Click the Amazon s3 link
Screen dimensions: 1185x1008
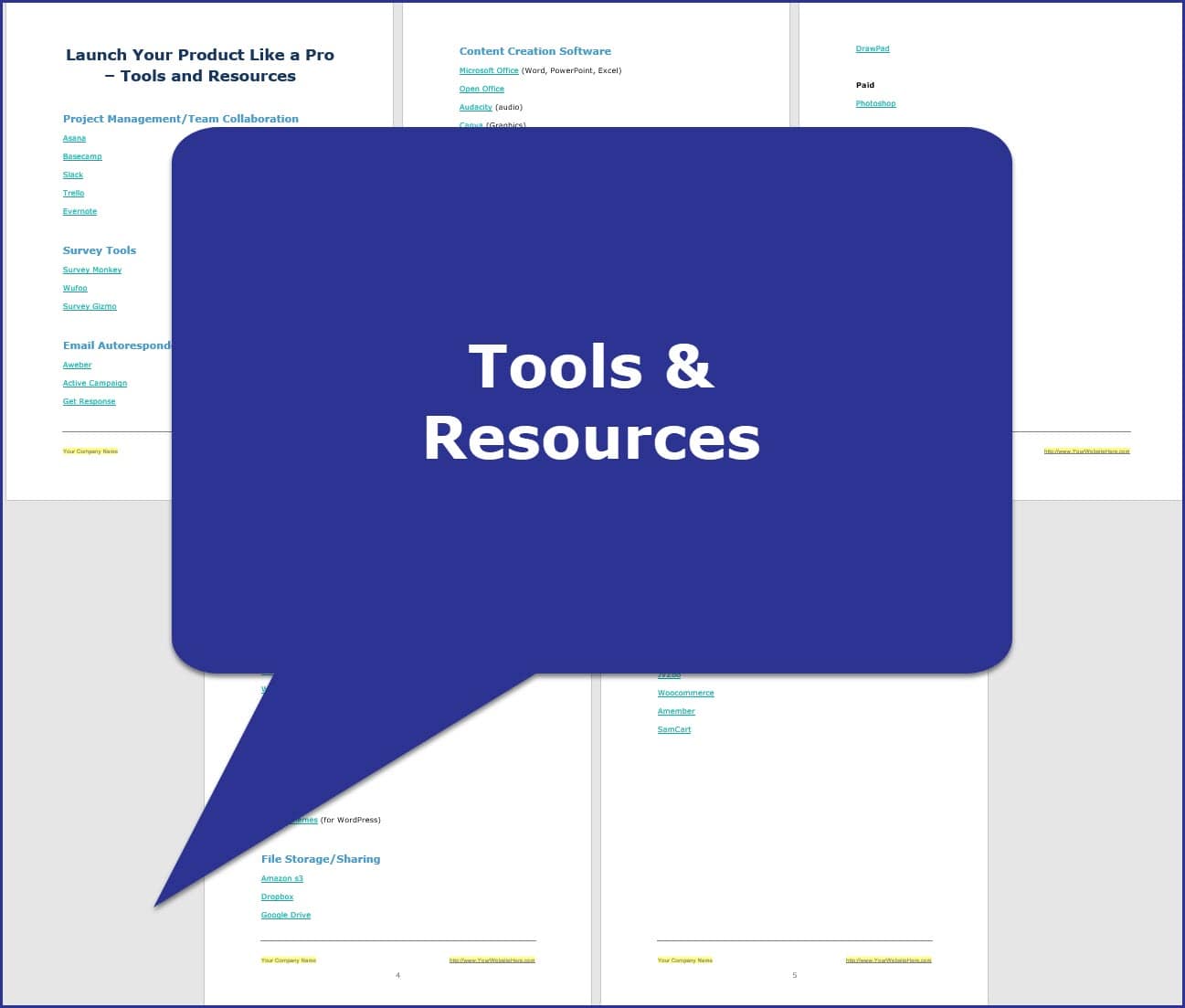(282, 878)
